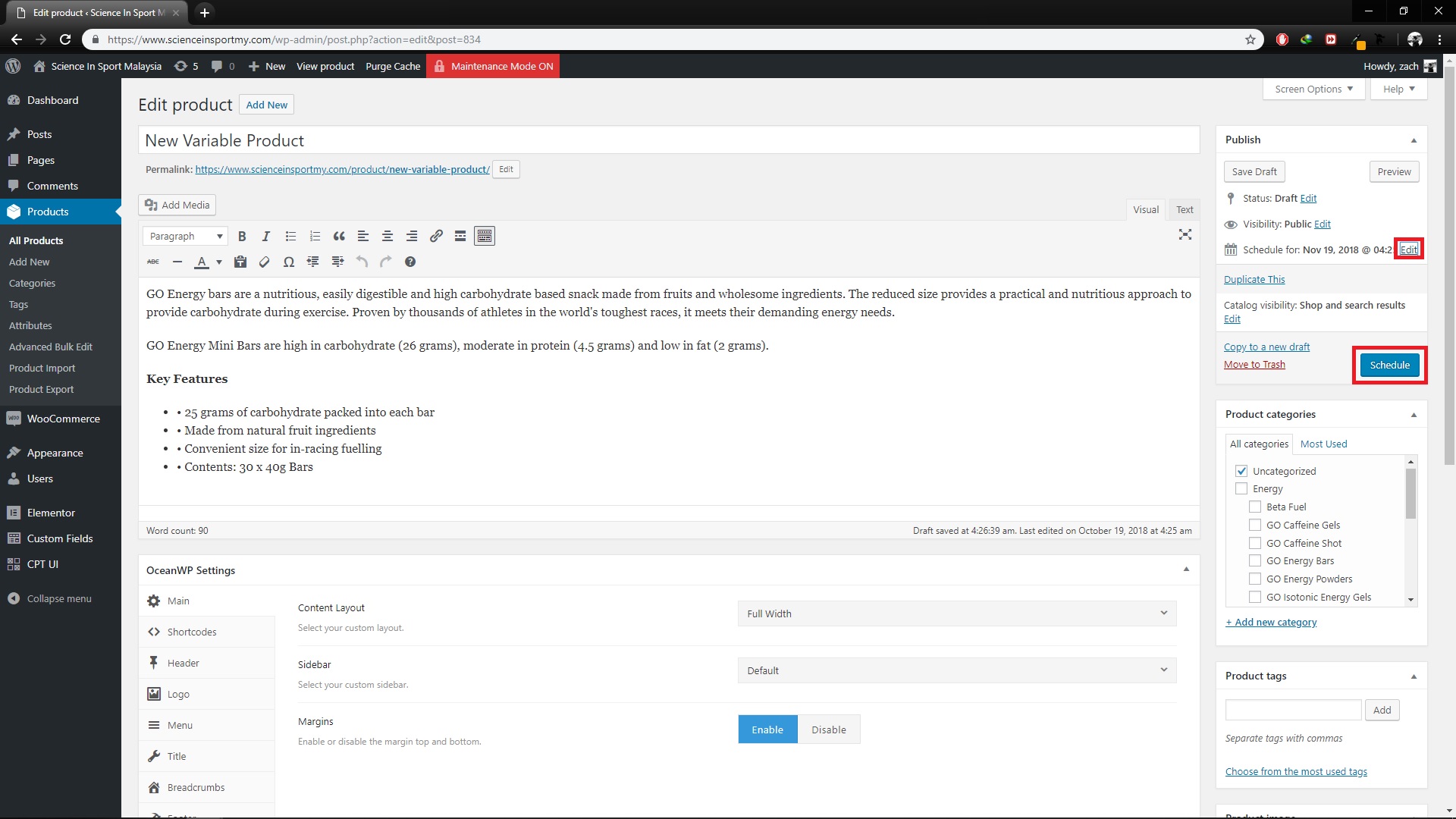1456x819 pixels.
Task: Check the GO Caffeine Shot category
Action: [1255, 544]
